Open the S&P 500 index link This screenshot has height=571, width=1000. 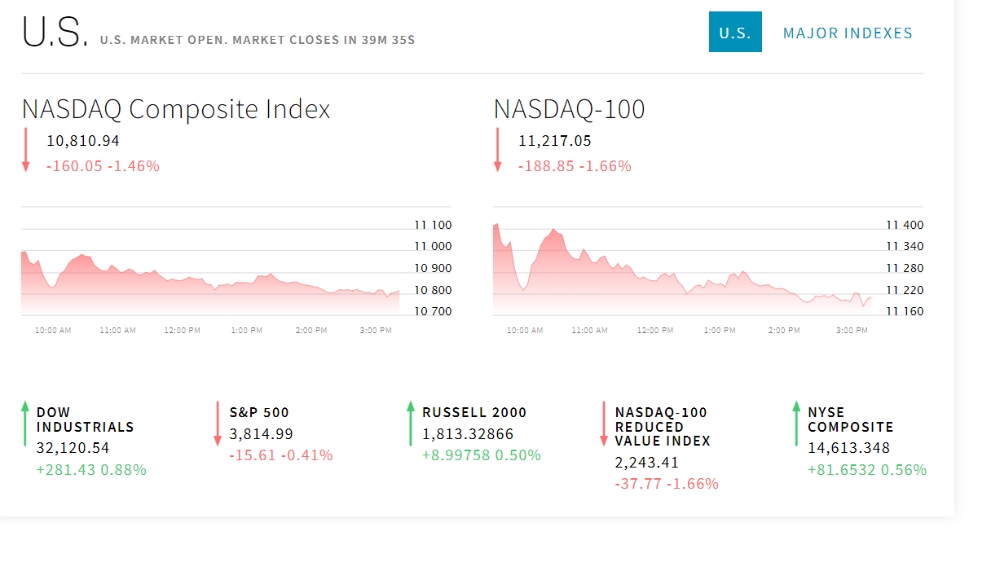tap(259, 412)
